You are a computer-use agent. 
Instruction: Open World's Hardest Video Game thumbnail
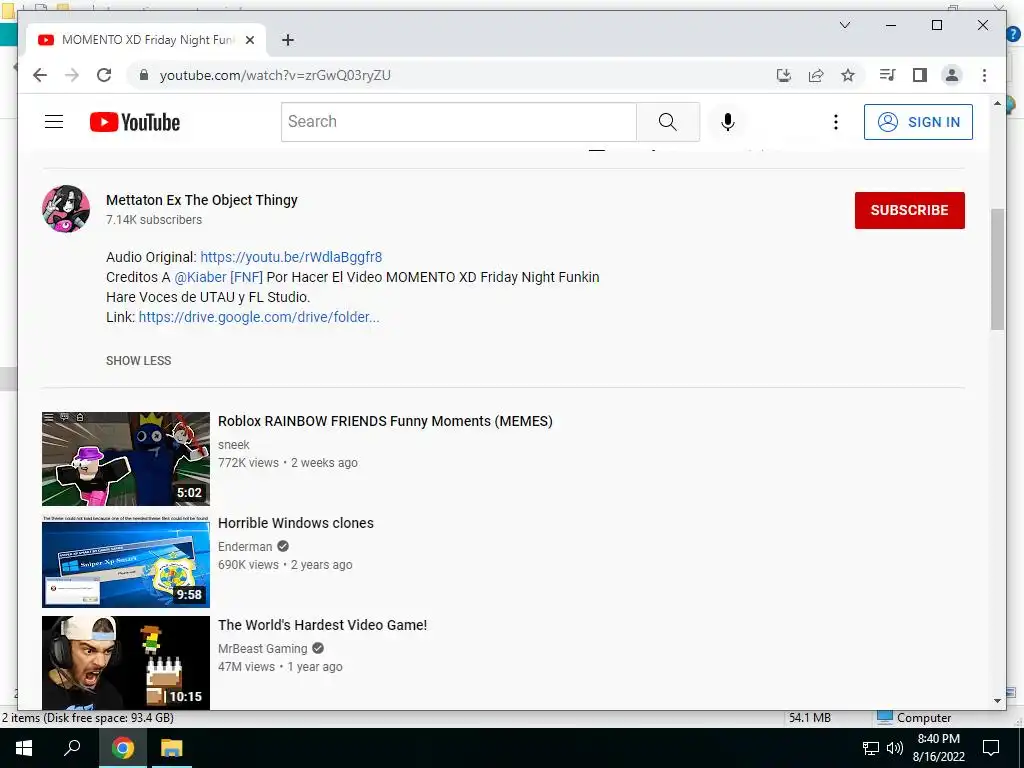126,662
